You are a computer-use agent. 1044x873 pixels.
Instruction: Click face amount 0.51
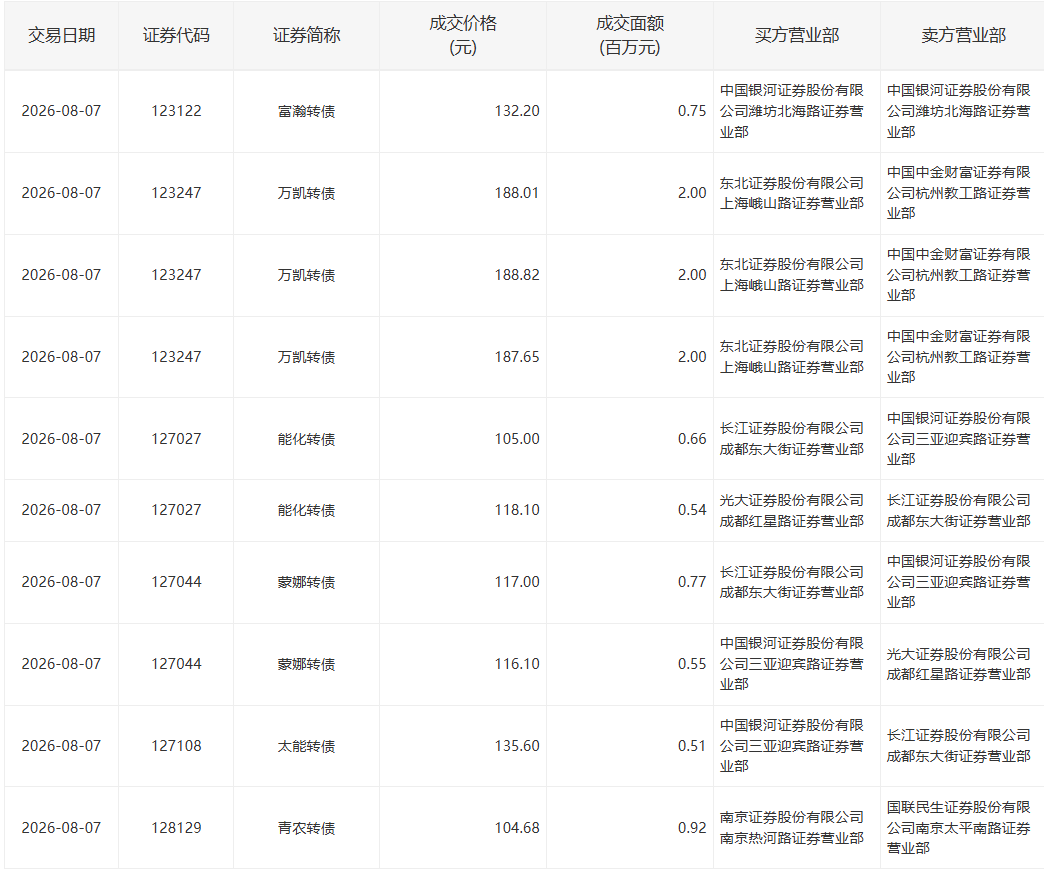point(692,746)
